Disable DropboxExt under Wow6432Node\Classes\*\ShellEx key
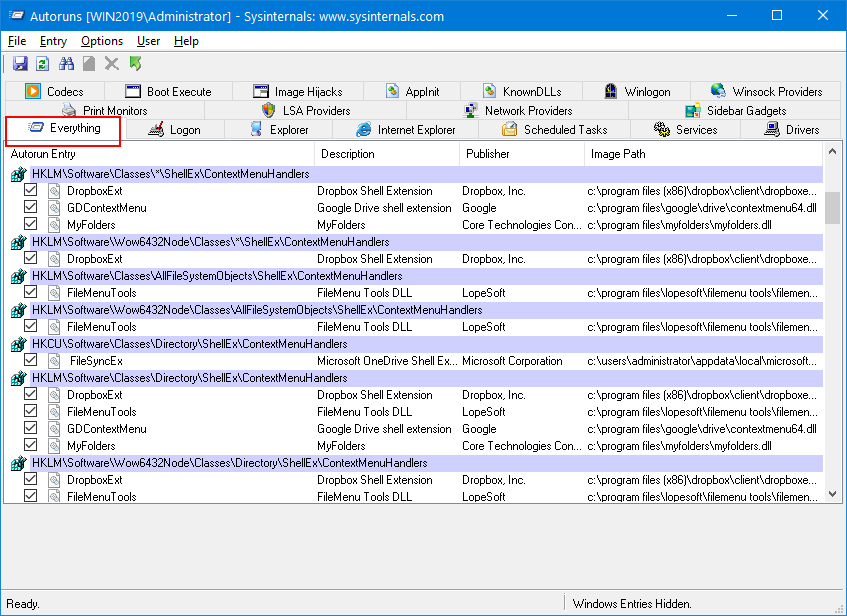This screenshot has width=847, height=616. [x=31, y=258]
